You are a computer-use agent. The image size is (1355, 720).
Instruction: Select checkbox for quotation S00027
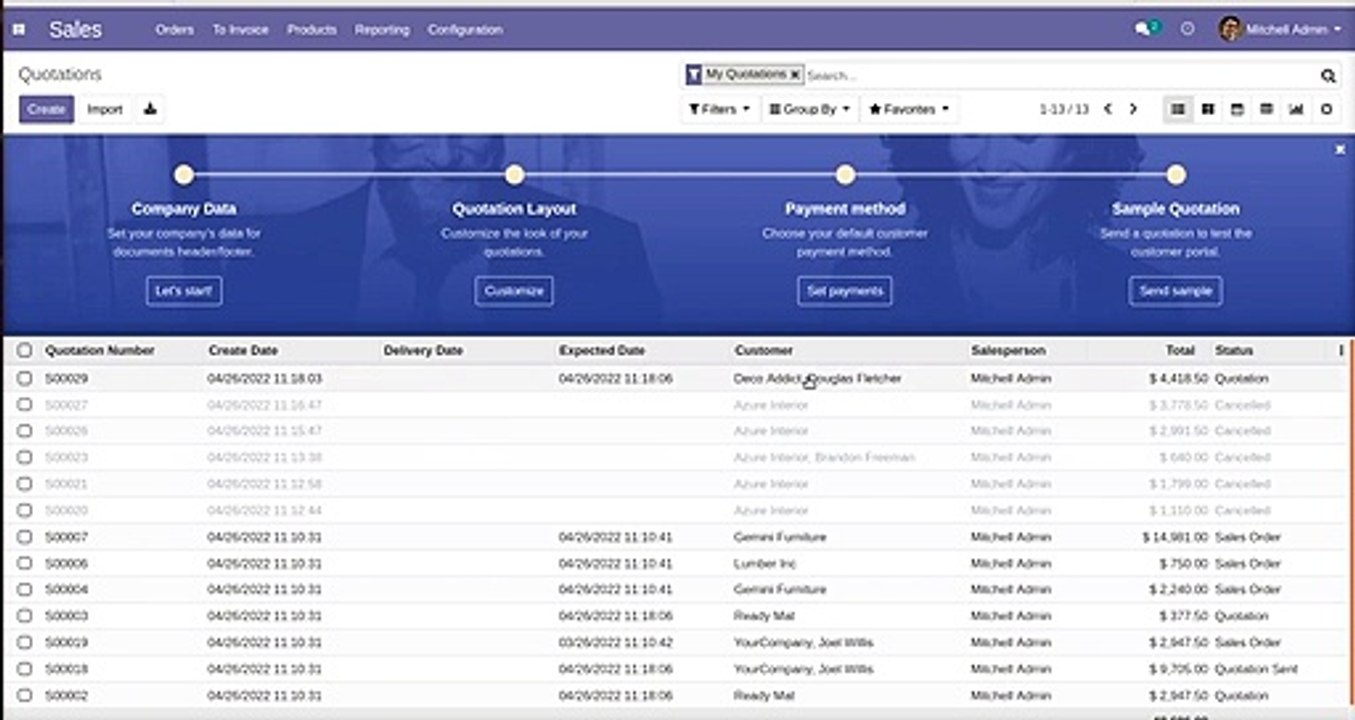pyautogui.click(x=25, y=405)
